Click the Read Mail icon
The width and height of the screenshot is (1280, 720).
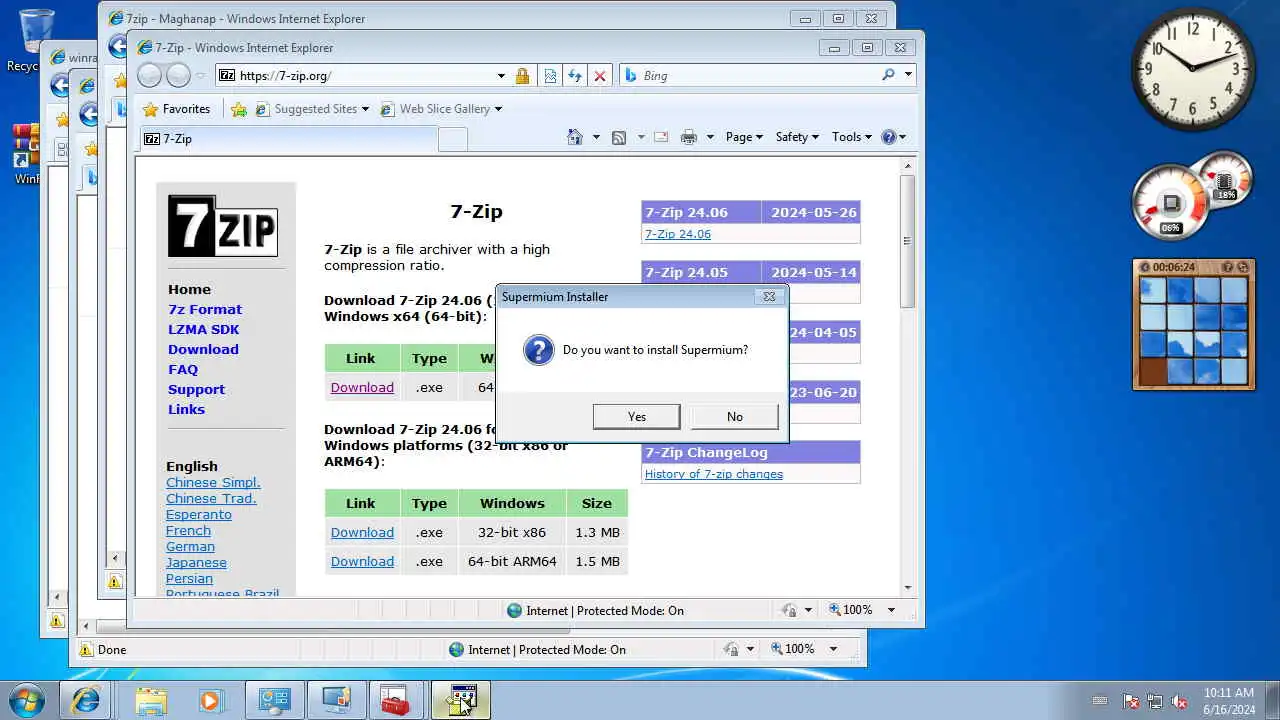[661, 137]
